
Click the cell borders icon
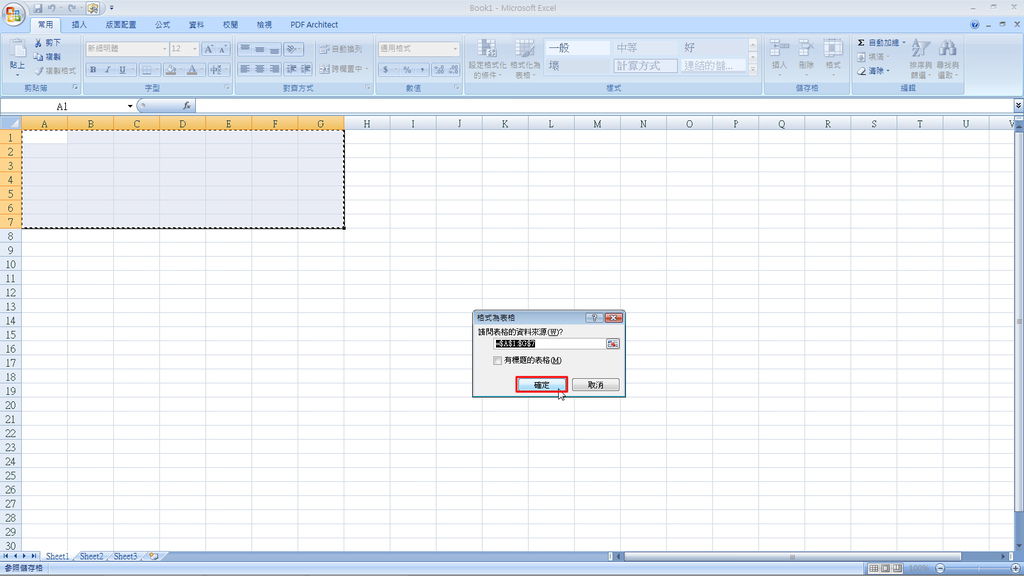147,70
